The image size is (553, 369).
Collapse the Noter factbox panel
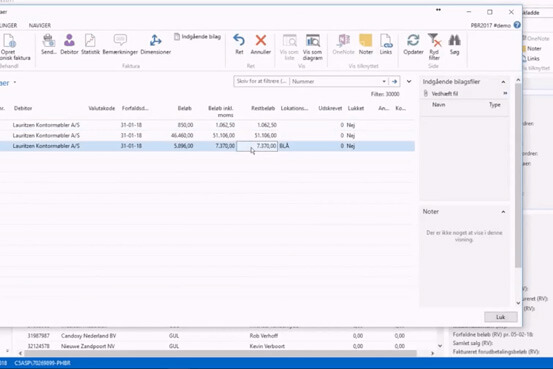pos(503,212)
